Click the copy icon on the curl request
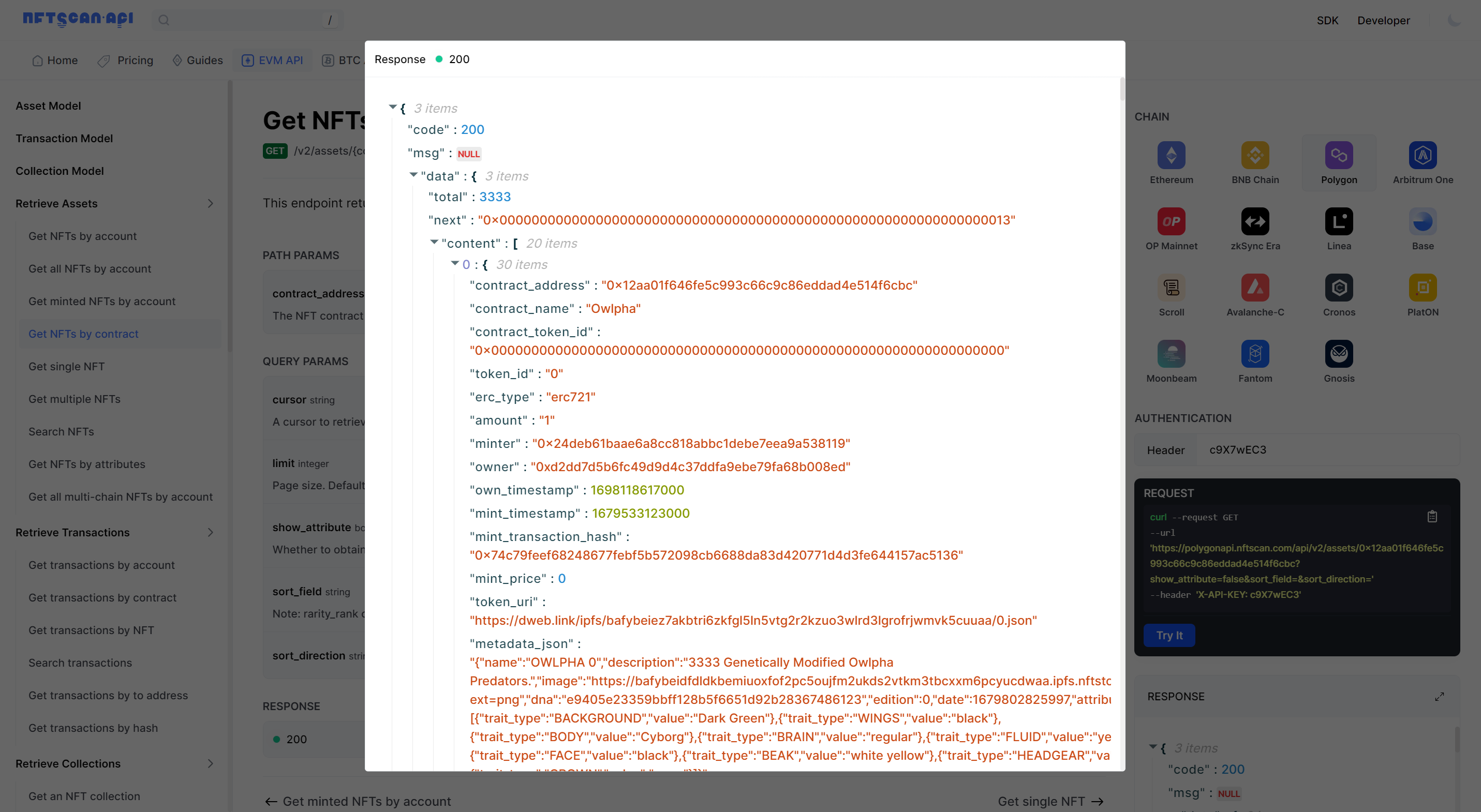The height and width of the screenshot is (812, 1481). tap(1432, 516)
